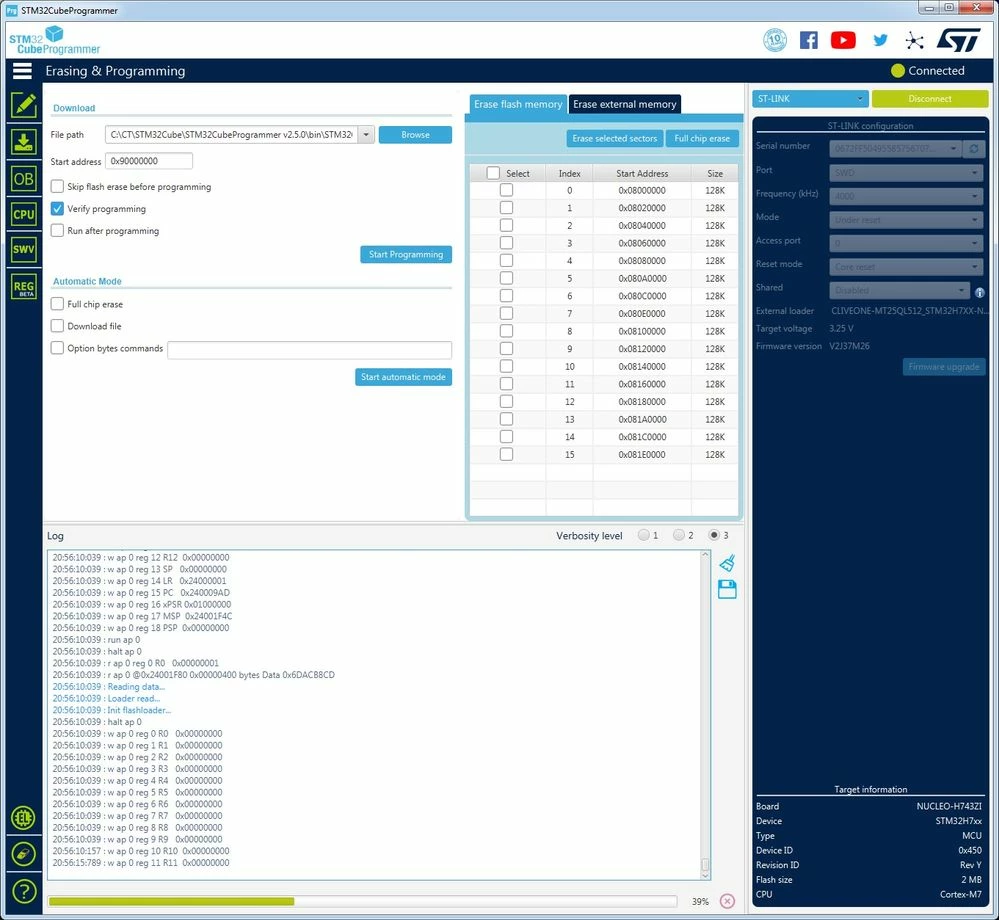This screenshot has height=920, width=999.
Task: Open the Access port dropdown
Action: pos(906,243)
